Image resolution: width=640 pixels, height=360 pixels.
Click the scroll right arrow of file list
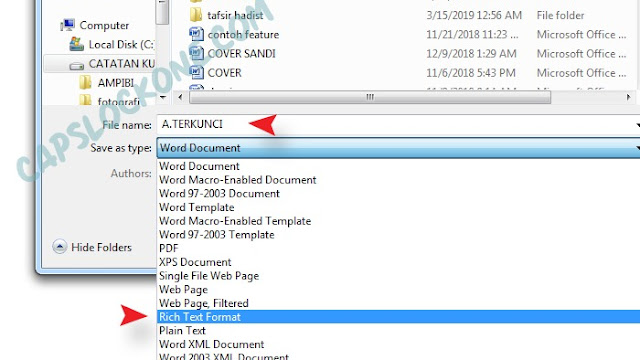pyautogui.click(x=629, y=97)
